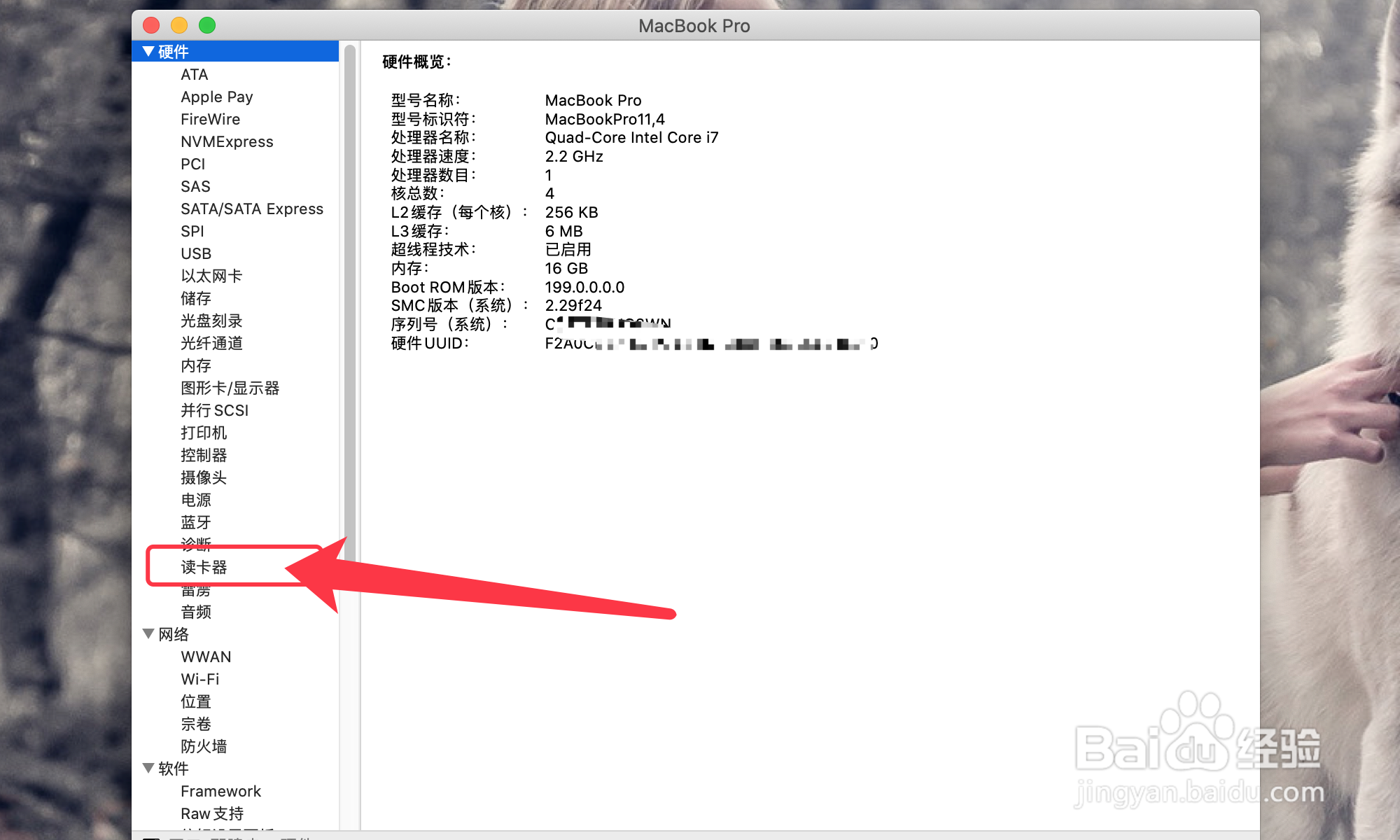Zoom the window with green button

[x=207, y=25]
